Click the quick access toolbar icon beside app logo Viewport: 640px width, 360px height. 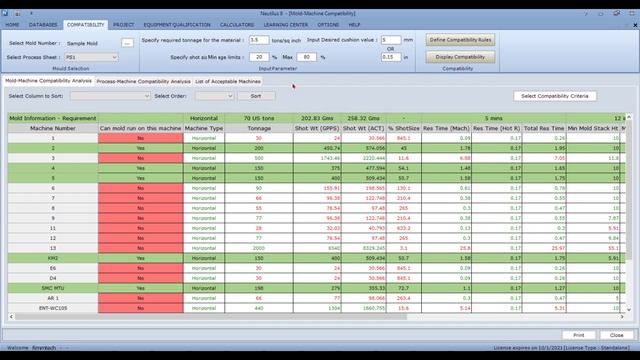click(x=18, y=13)
